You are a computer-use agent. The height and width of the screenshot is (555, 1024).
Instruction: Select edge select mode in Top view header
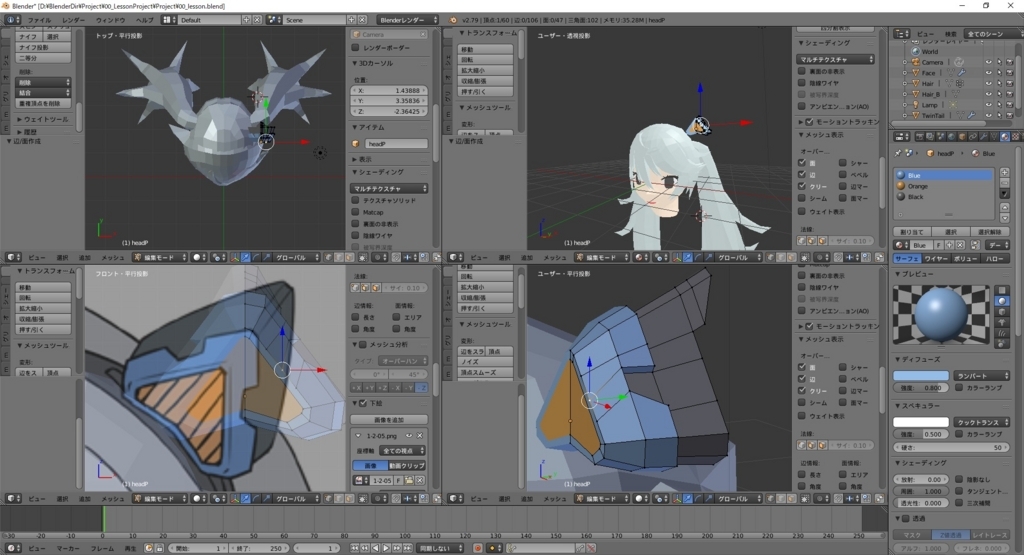[338, 257]
